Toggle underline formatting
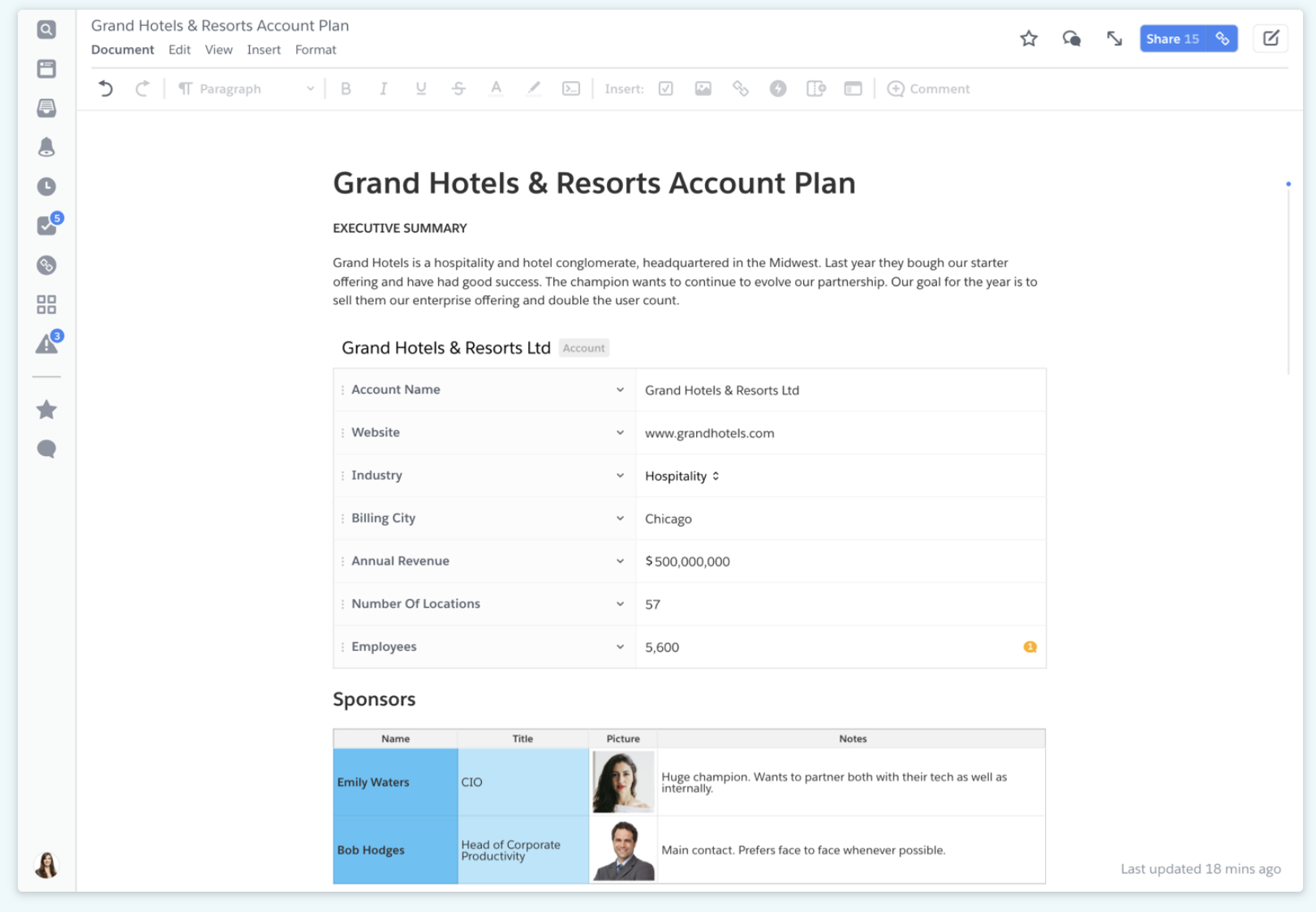The width and height of the screenshot is (1316, 912). 421,88
